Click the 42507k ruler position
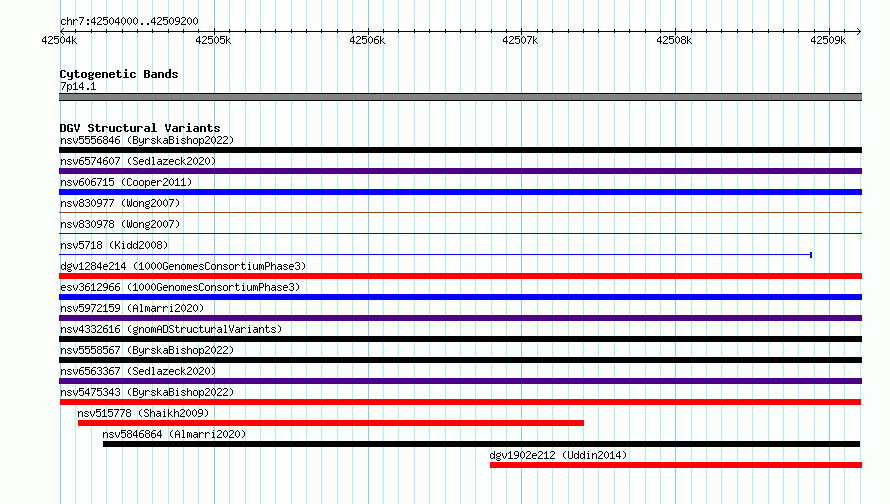 520,40
